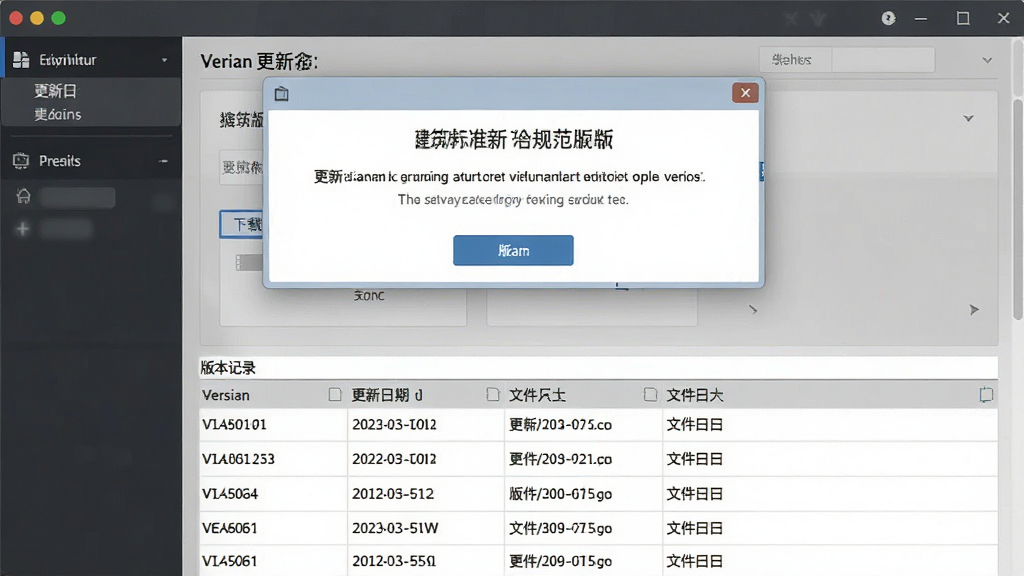This screenshot has width=1024, height=576.
Task: Click the help icon in the title bar
Action: 888,18
